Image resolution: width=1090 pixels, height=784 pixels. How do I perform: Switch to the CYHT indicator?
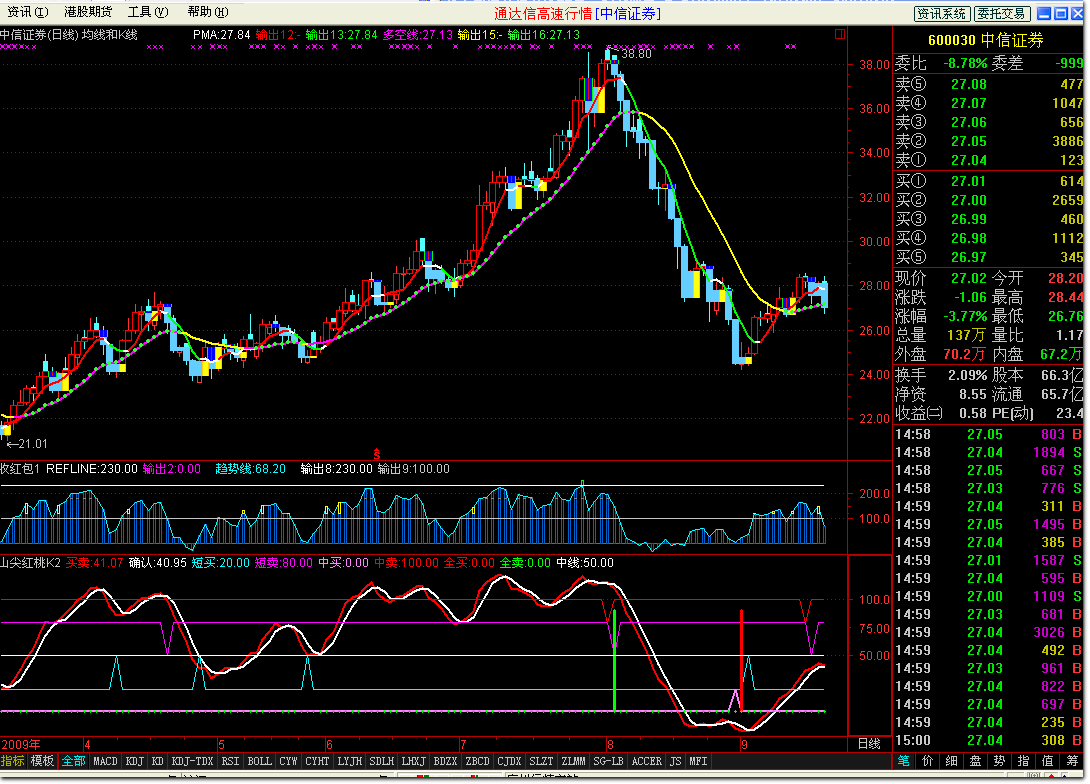(x=318, y=761)
